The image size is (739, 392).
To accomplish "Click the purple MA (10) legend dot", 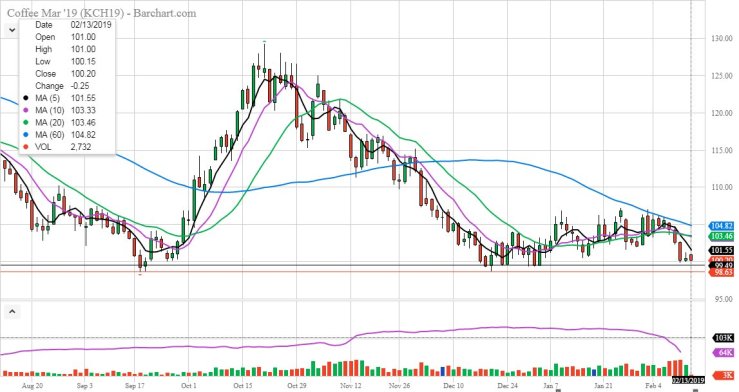I will point(26,111).
